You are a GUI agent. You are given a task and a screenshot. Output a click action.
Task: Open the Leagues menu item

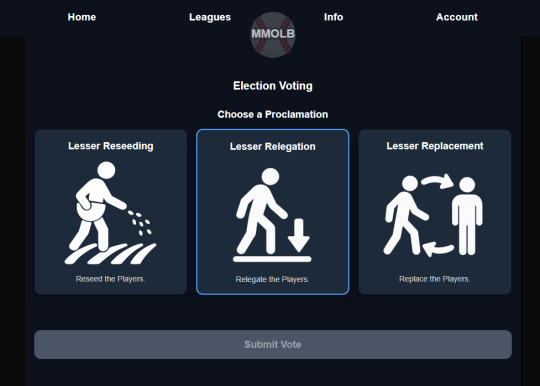click(x=210, y=17)
